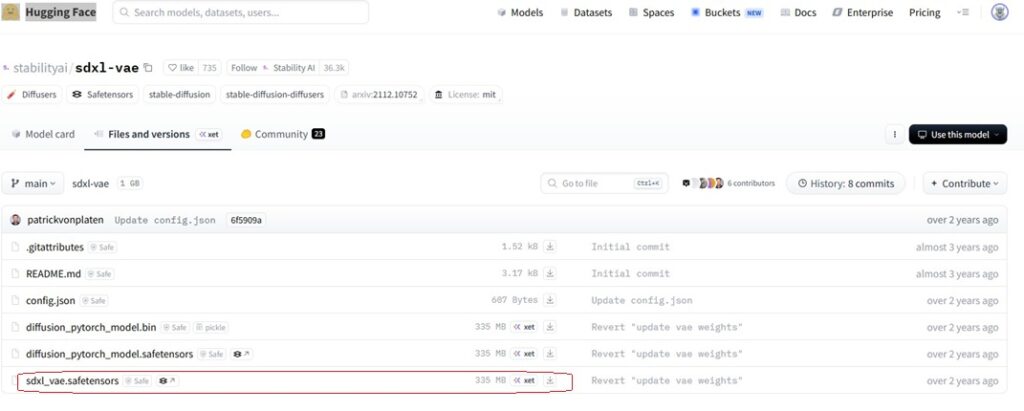This screenshot has height=411, width=1024.
Task: Open user profile avatar in top bar
Action: click(999, 13)
